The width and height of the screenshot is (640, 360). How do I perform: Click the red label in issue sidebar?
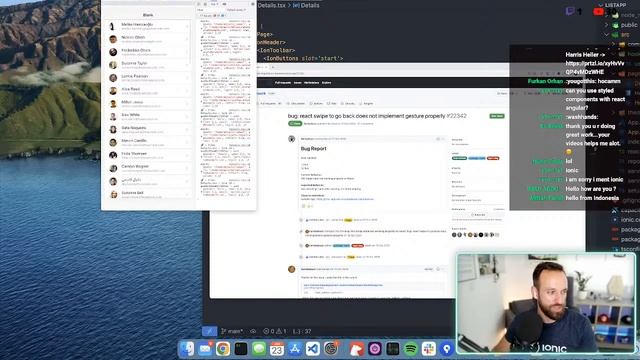493,158
